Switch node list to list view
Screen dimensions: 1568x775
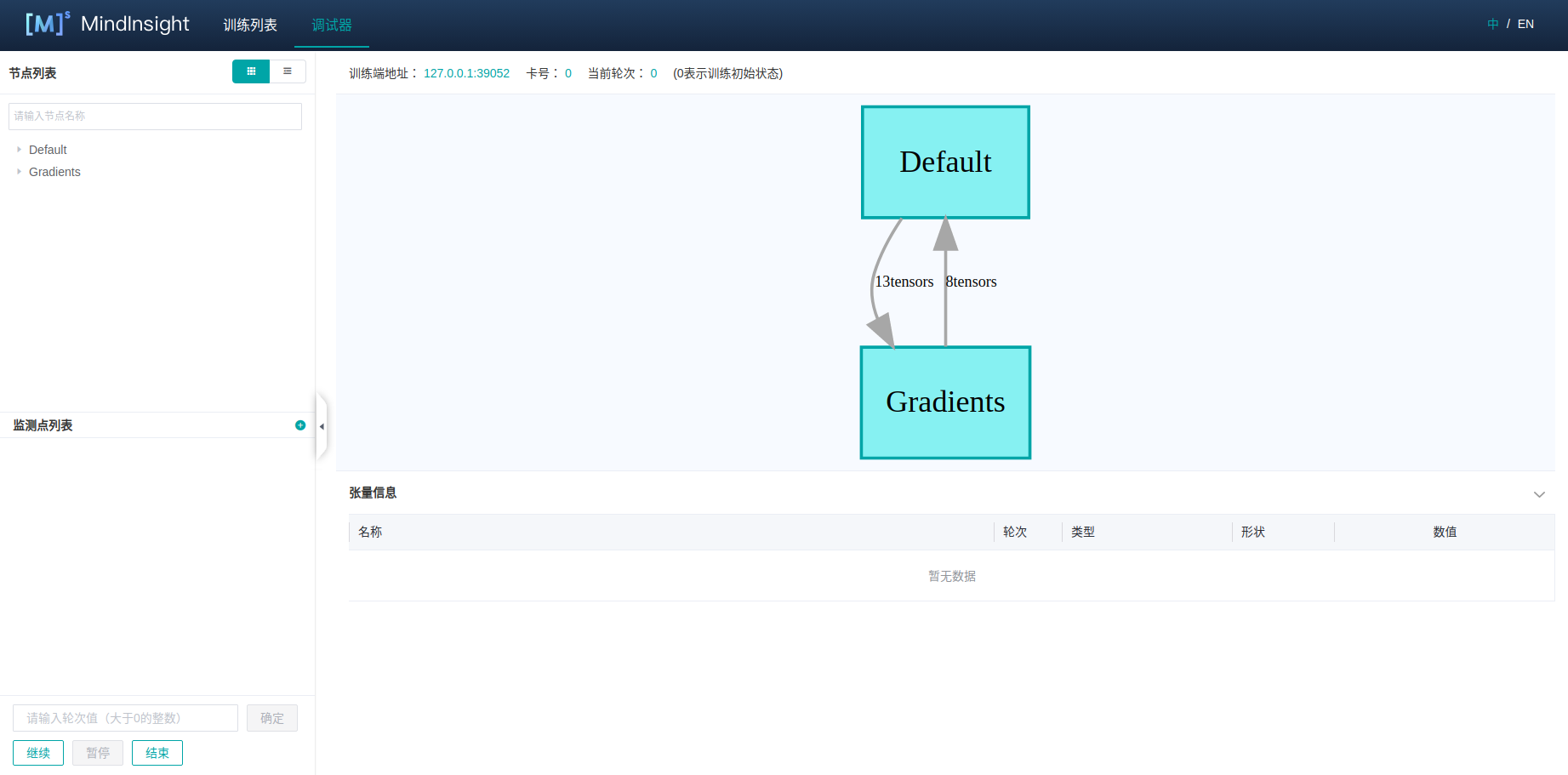288,71
